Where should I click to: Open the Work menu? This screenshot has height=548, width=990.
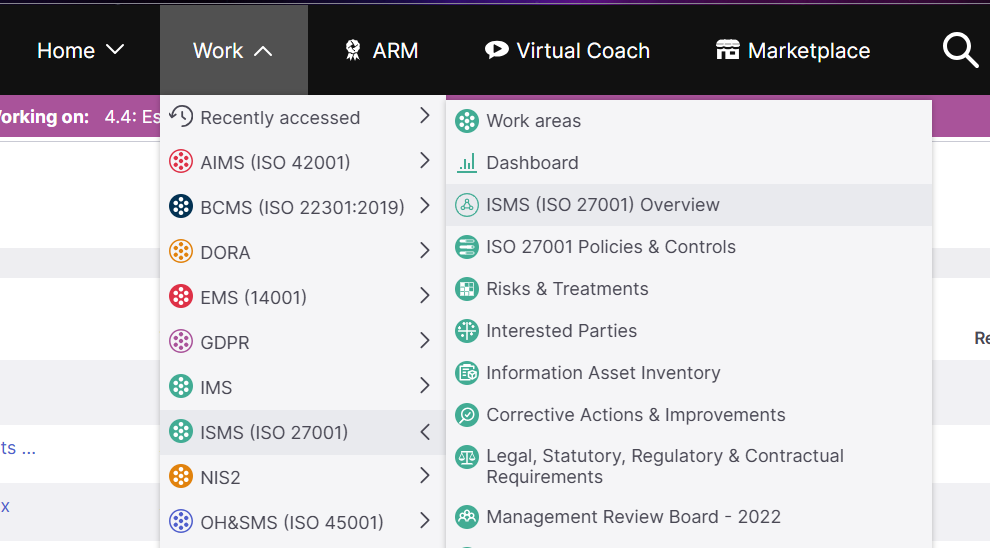pyautogui.click(x=234, y=50)
